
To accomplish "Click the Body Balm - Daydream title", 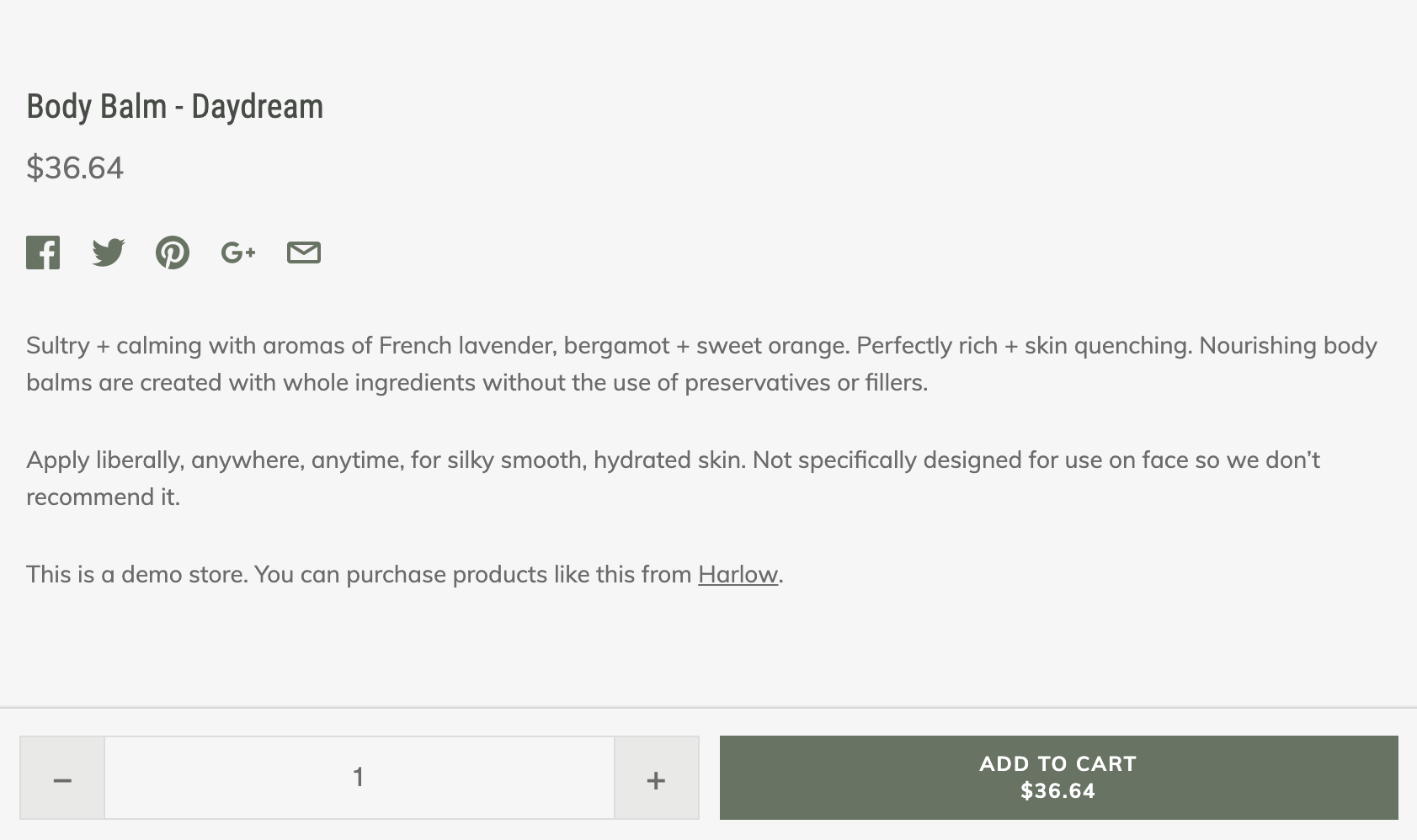I will [x=175, y=107].
